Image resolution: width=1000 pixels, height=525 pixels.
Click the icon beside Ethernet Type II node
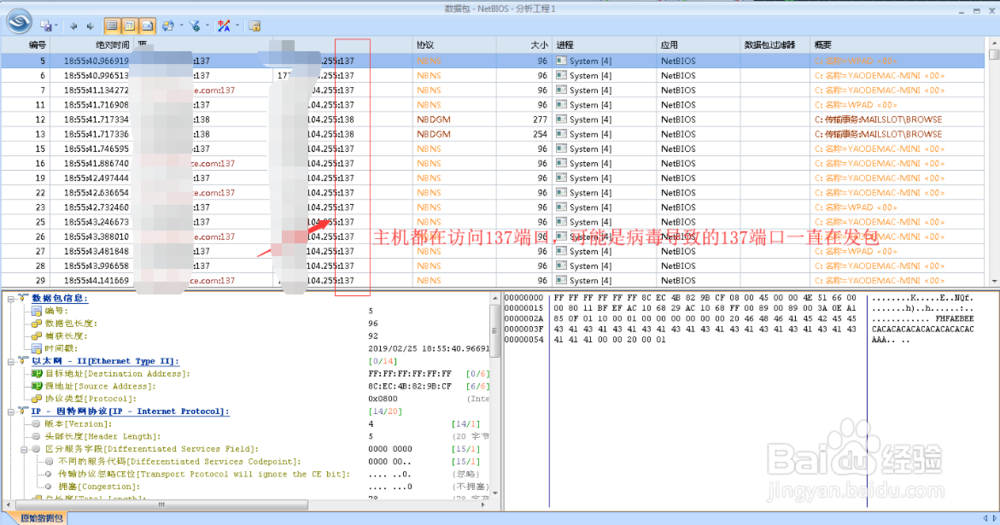point(24,361)
